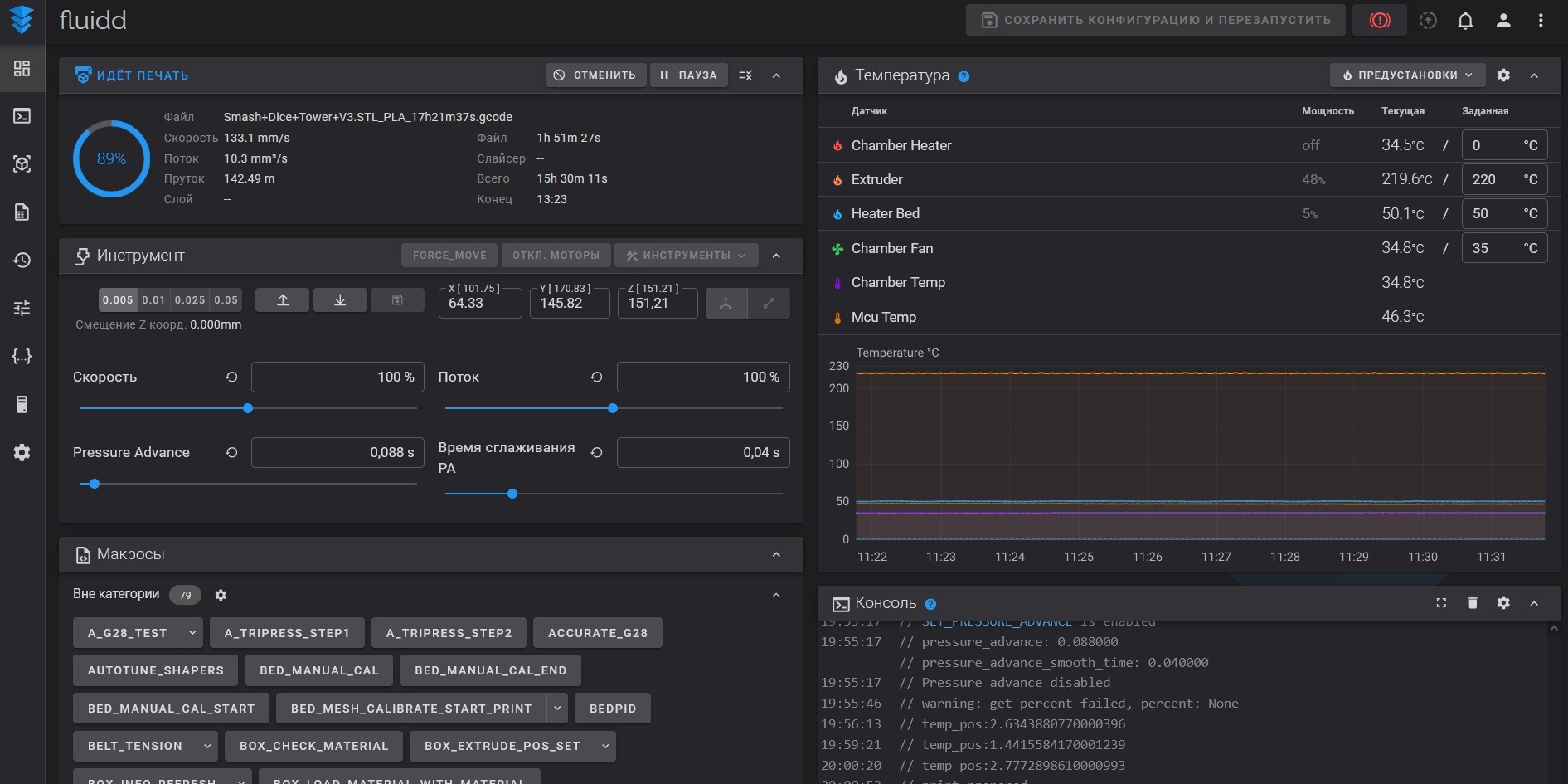The image size is (1568, 784).
Task: Open the Инструменты dropdown menu
Action: (x=686, y=256)
